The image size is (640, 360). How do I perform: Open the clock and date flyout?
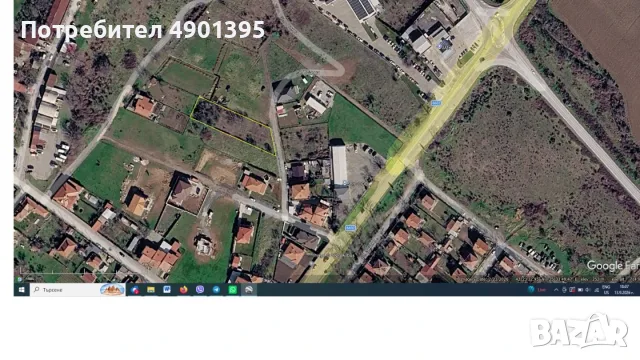coord(624,290)
